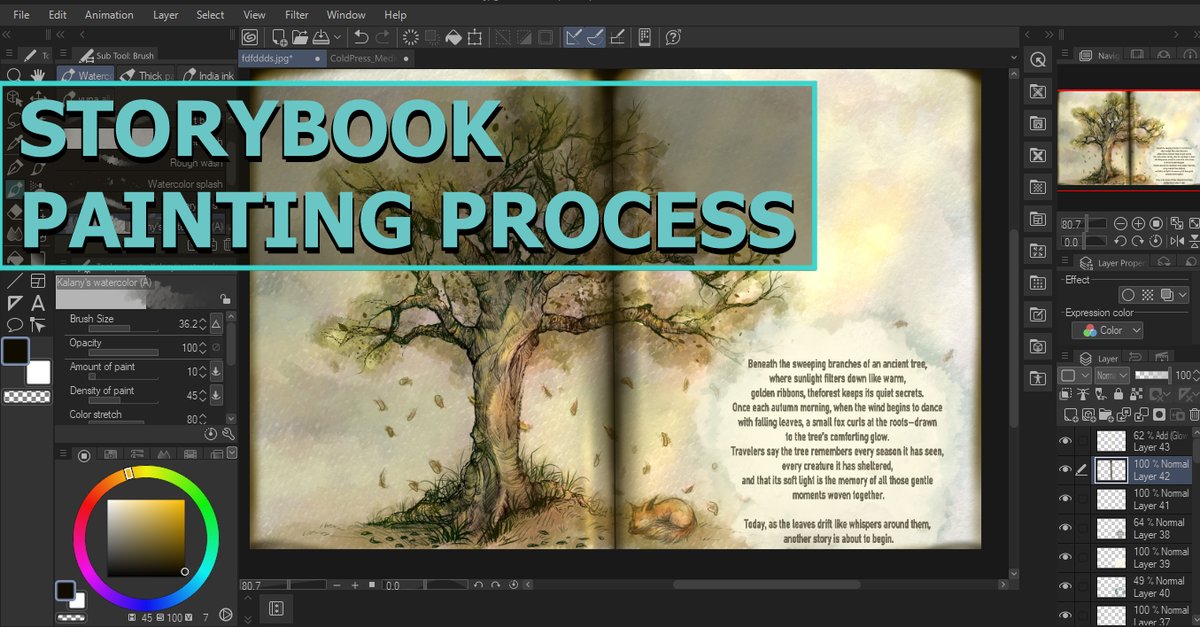1200x627 pixels.
Task: Click flip horizontal icon in Navigator
Action: (1175, 241)
